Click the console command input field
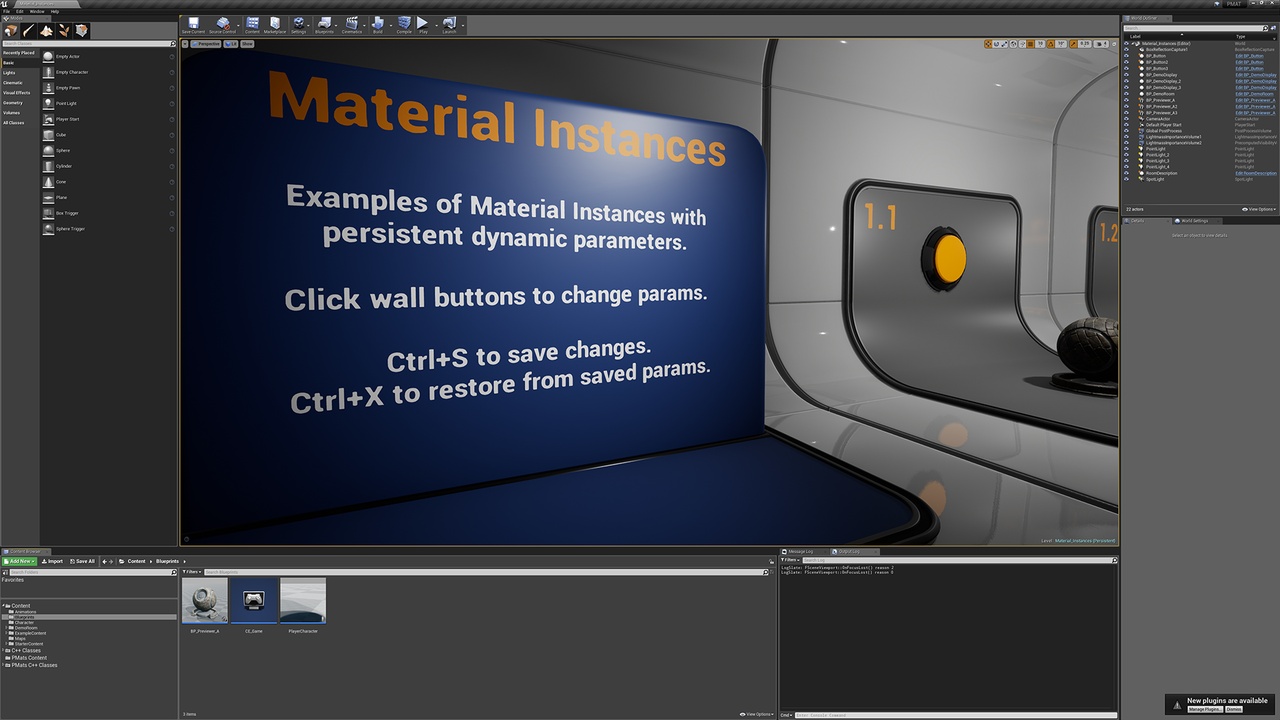Screen dimensions: 1280x720 point(954,714)
